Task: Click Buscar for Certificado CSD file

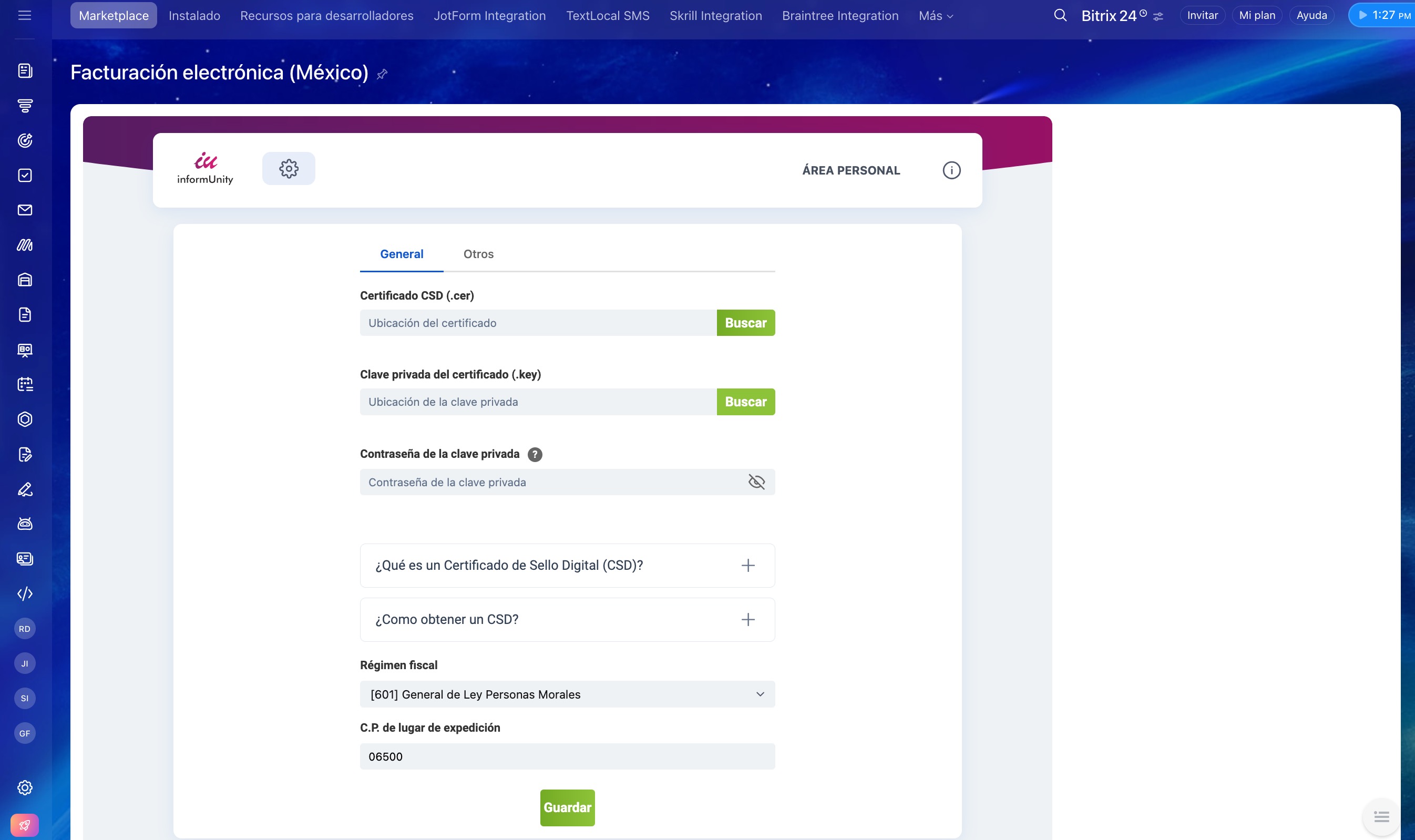Action: pyautogui.click(x=745, y=323)
